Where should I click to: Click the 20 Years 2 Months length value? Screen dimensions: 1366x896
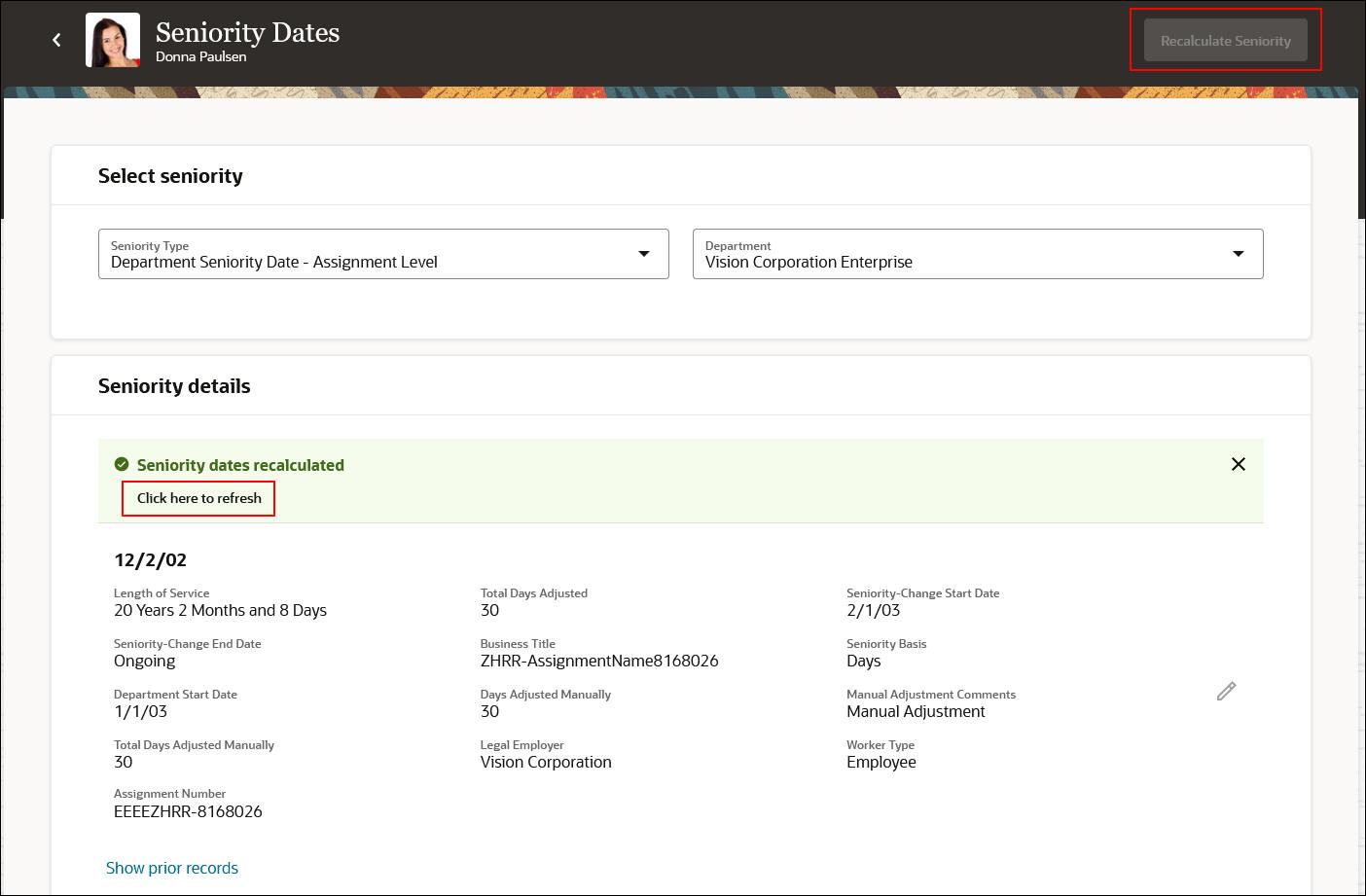220,610
